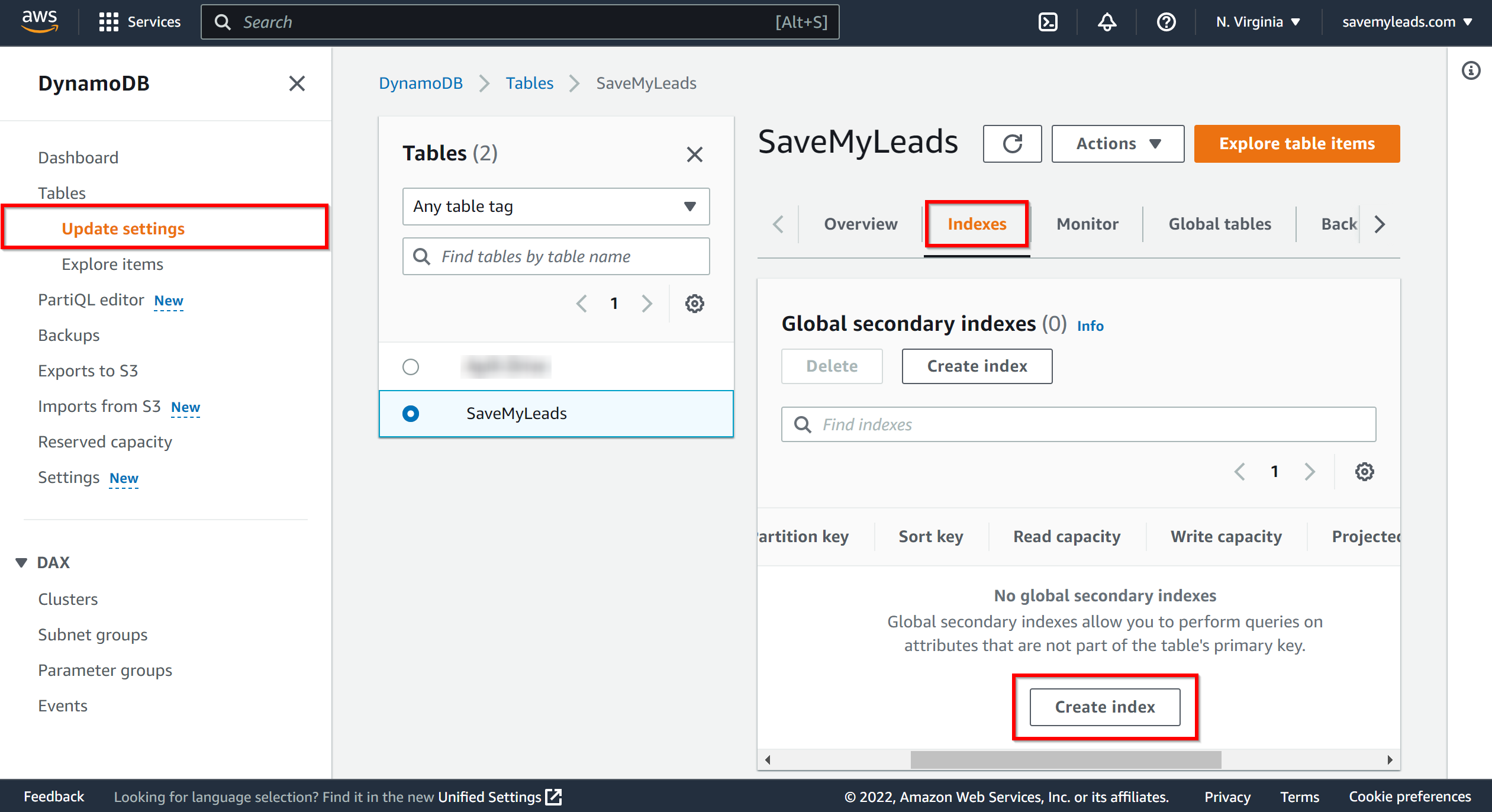Open the DAX Events sidebar item
This screenshot has width=1492, height=812.
click(63, 705)
